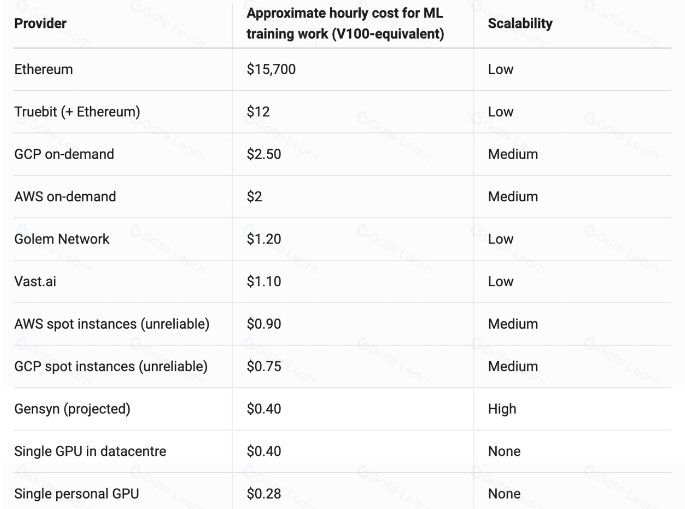The width and height of the screenshot is (685, 509).
Task: Select the Approximate hourly cost header
Action: [345, 23]
